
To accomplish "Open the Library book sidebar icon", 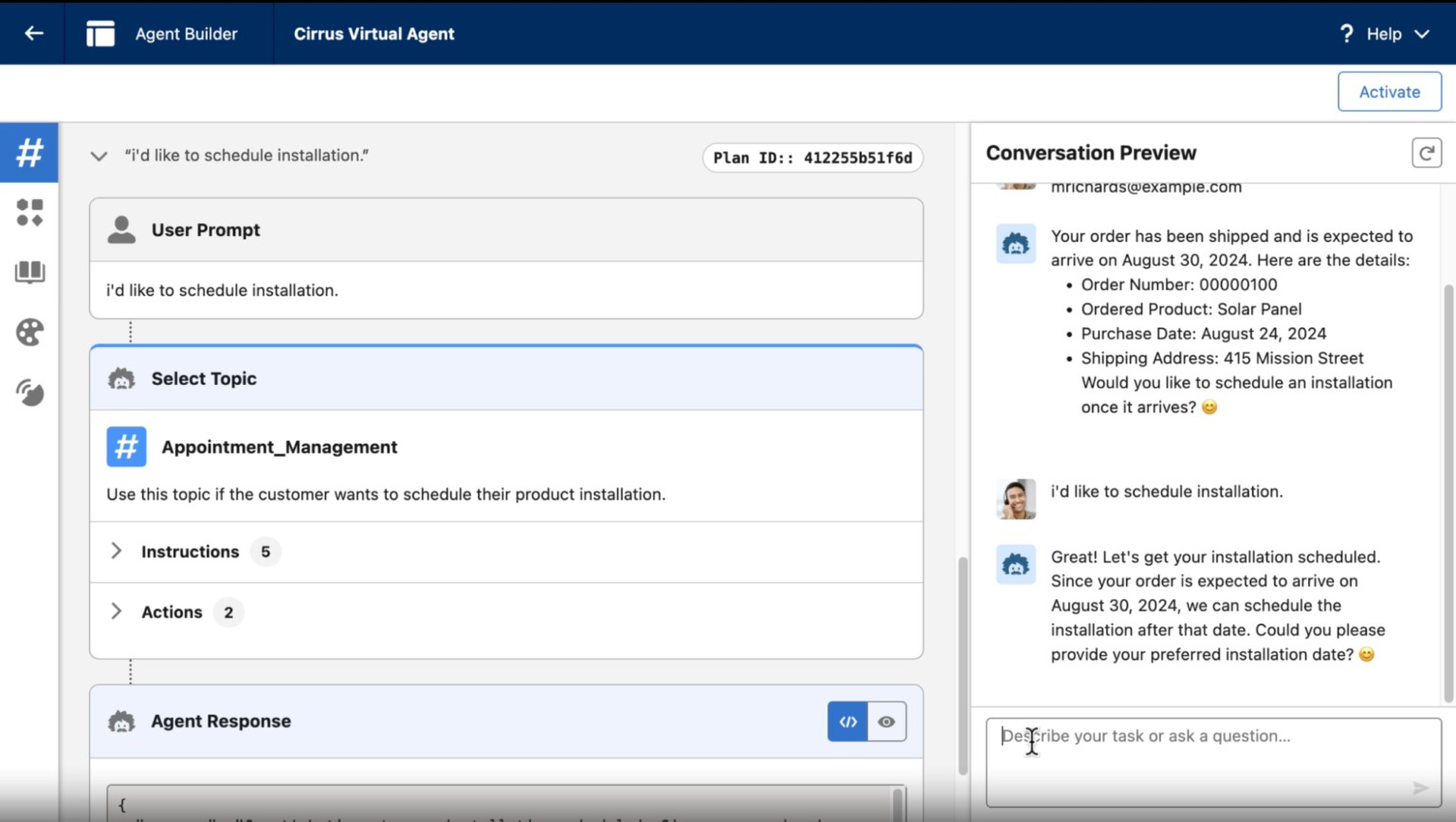I will (29, 273).
